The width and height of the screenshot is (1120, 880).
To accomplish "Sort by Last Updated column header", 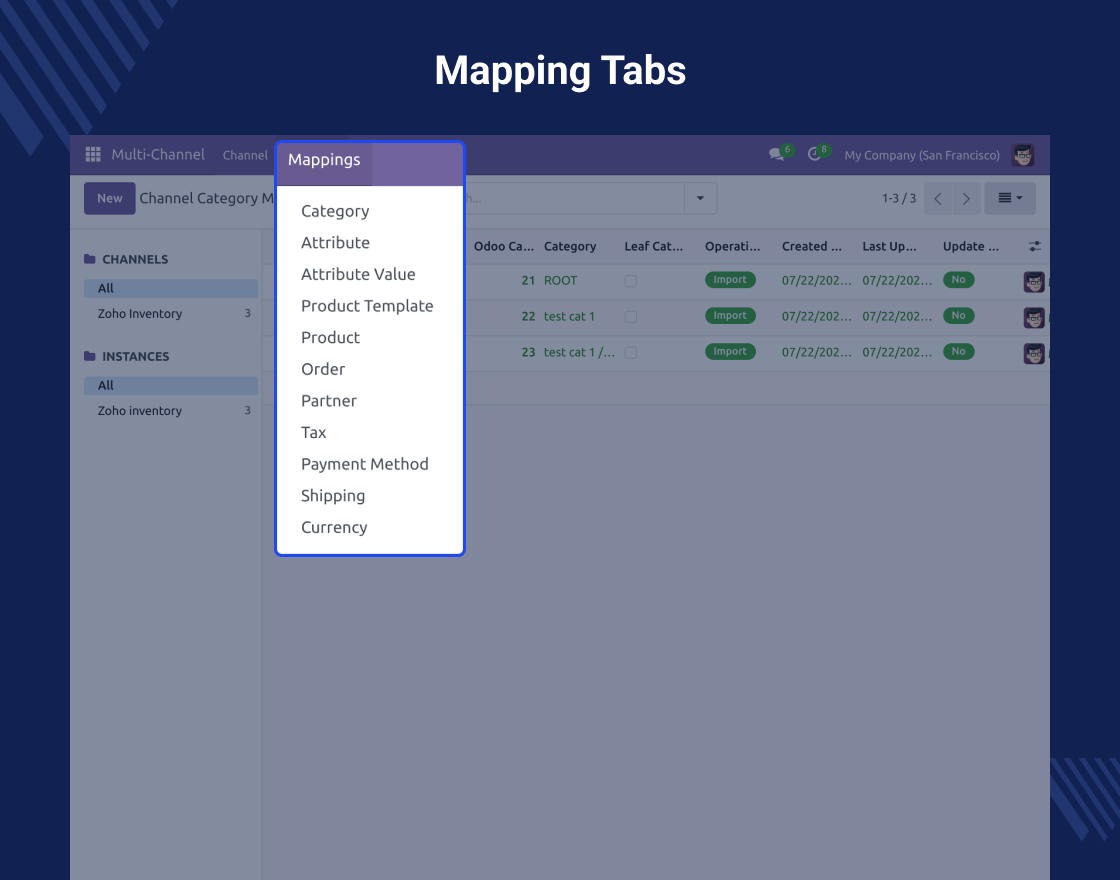I will click(889, 246).
